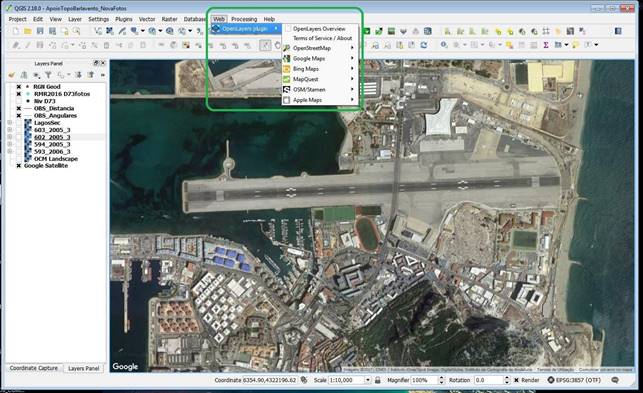Image resolution: width=643 pixels, height=393 pixels.
Task: Click the Identify Features tool icon
Action: 444,45
